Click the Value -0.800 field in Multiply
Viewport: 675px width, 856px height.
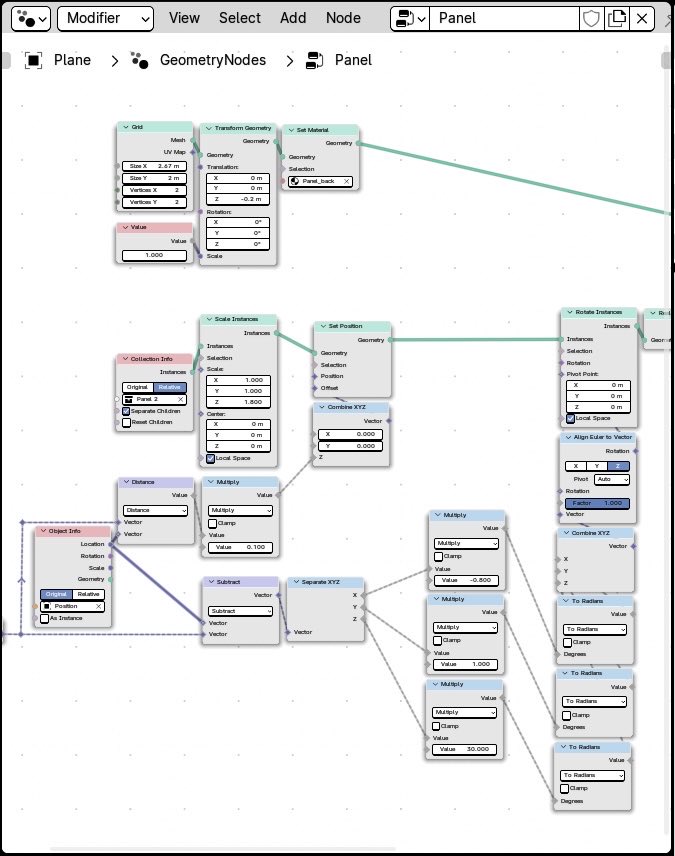[x=466, y=580]
